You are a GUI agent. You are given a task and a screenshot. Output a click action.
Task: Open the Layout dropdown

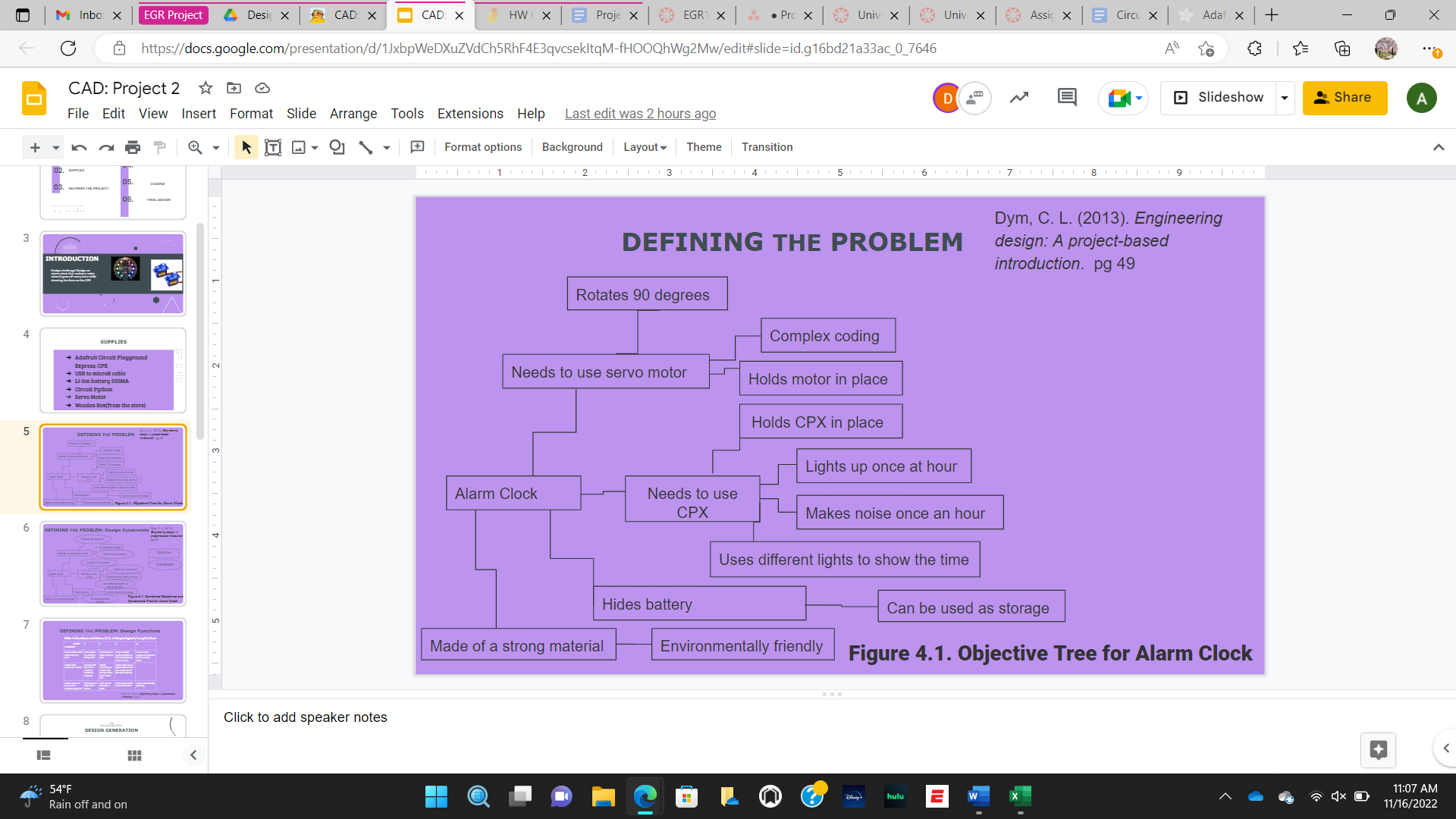point(644,146)
